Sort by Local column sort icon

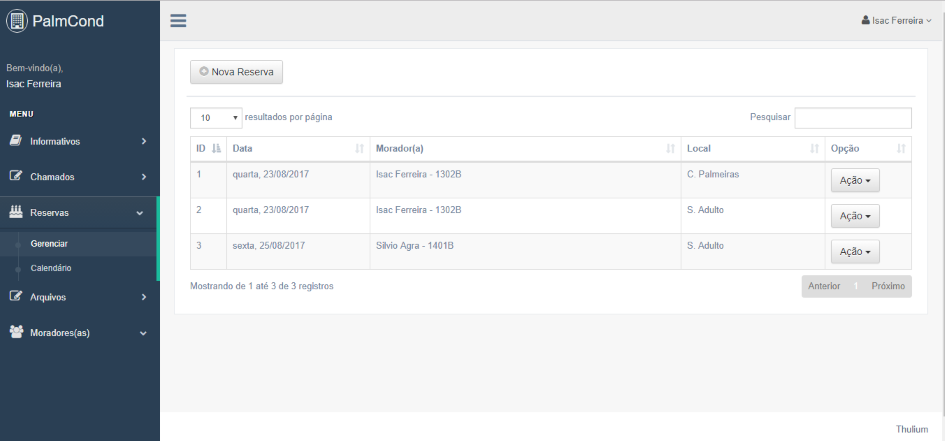pyautogui.click(x=815, y=149)
